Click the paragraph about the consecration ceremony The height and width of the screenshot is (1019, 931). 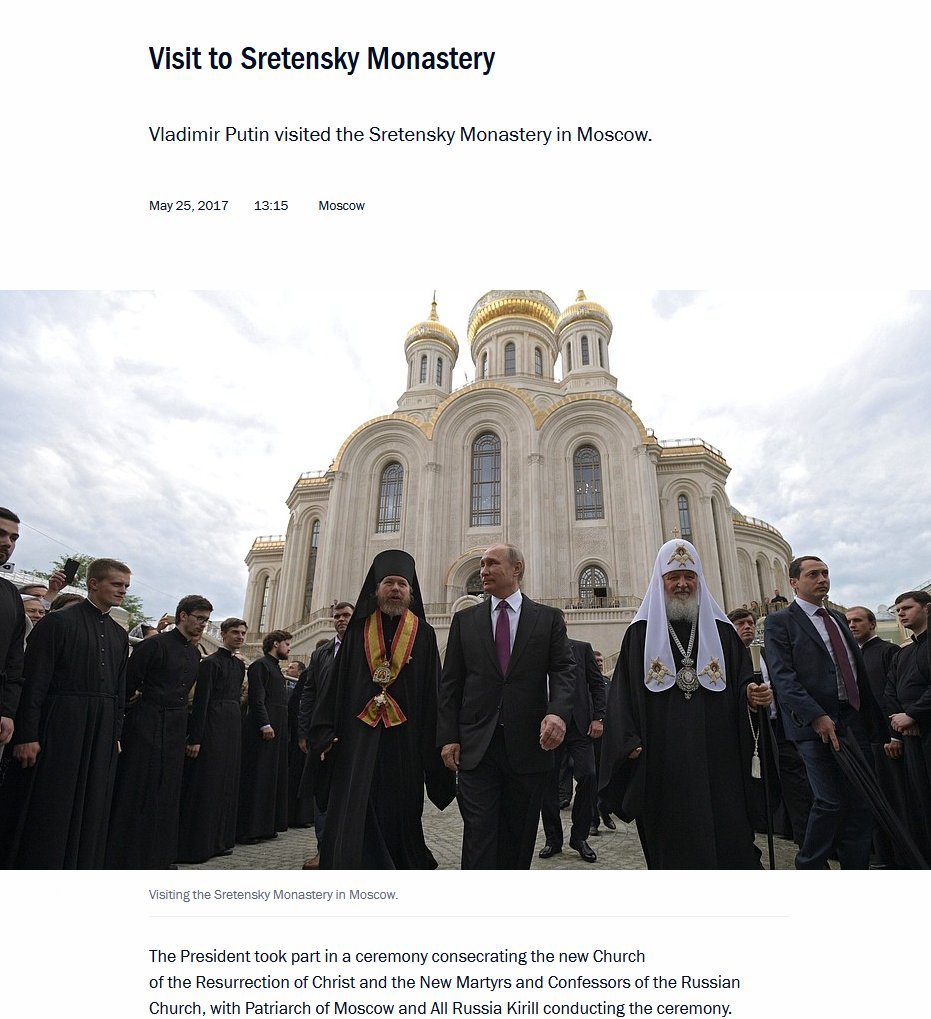click(x=444, y=982)
